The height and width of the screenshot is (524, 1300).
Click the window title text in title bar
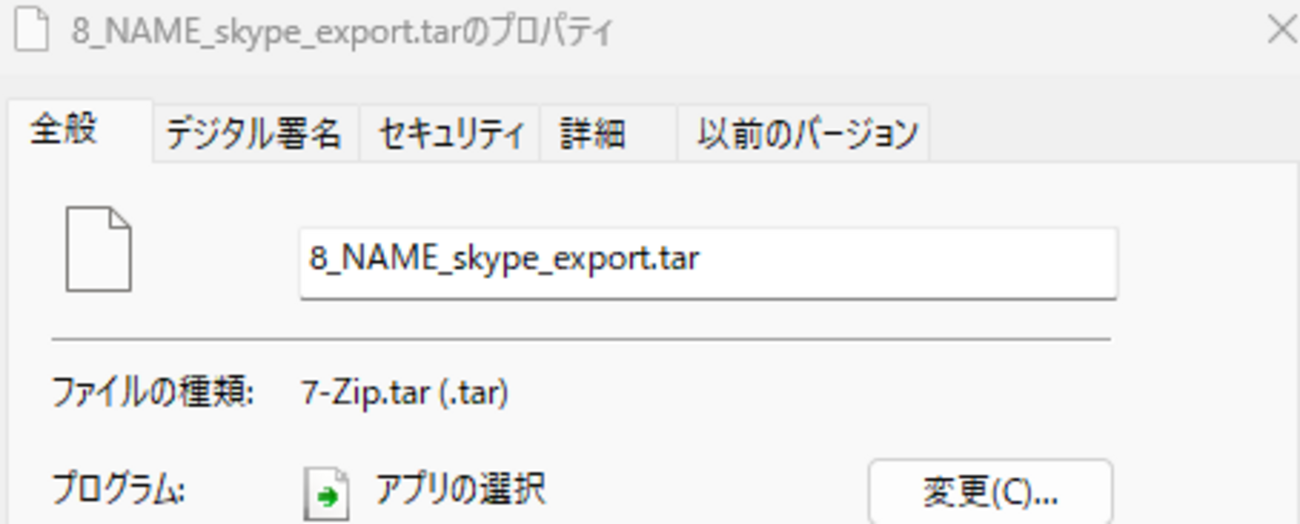[x=341, y=32]
